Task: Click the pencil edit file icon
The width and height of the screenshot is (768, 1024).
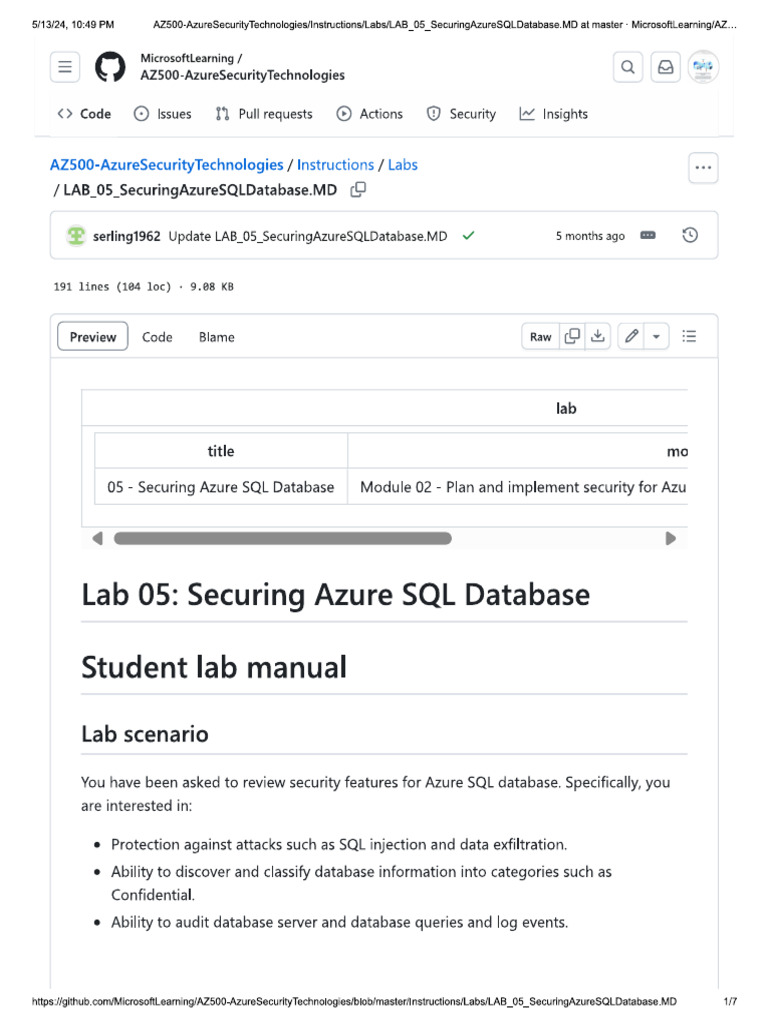Action: (631, 337)
